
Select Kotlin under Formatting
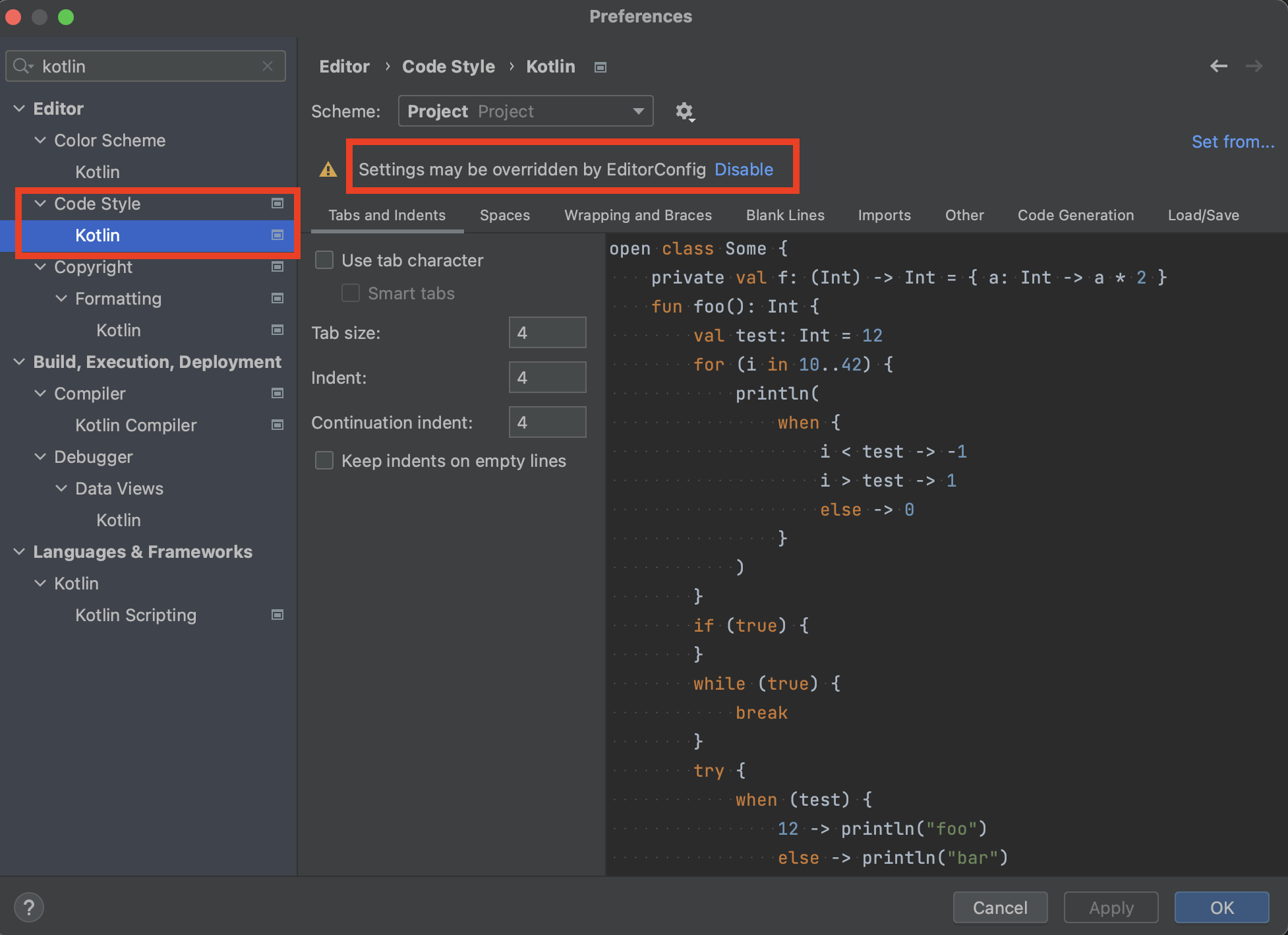click(x=119, y=330)
